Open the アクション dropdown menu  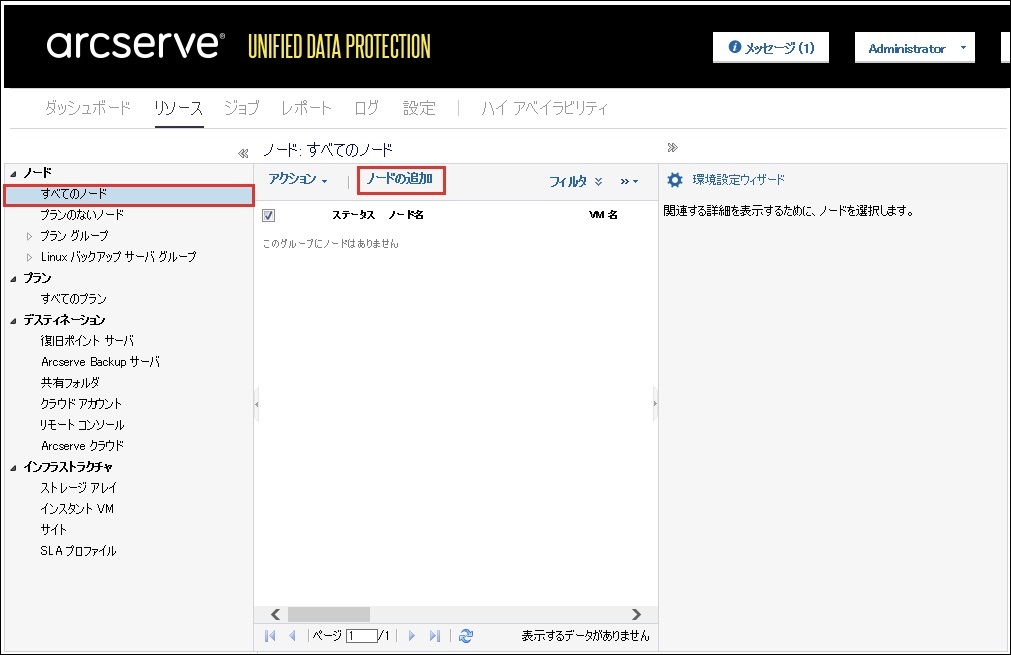(298, 180)
